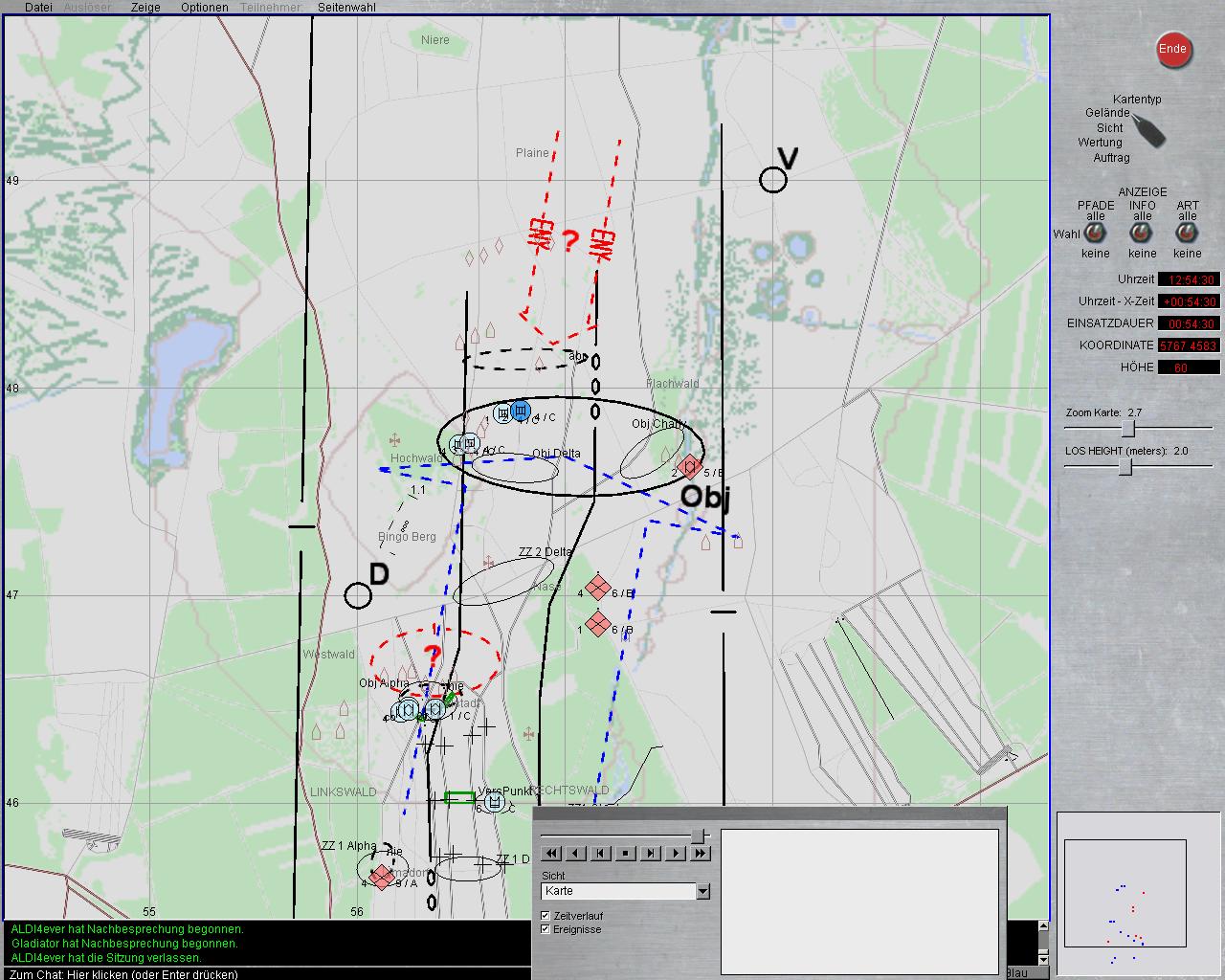Click the chat input line at bottom

266,973
